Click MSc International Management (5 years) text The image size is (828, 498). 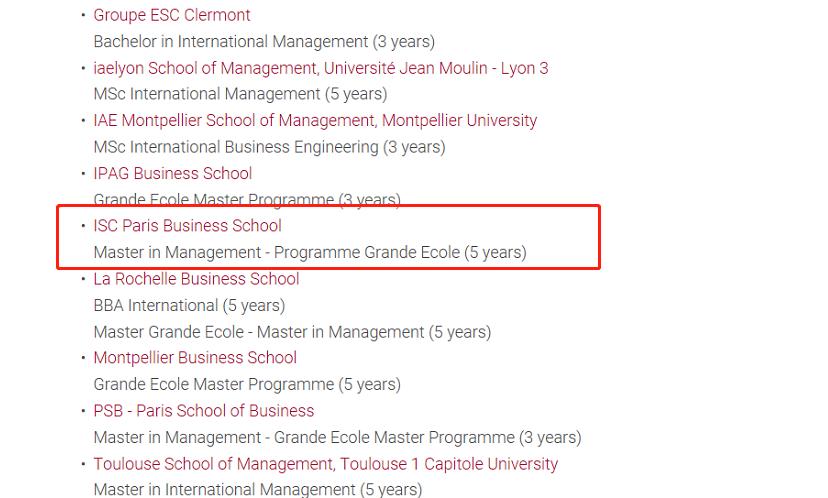click(240, 95)
